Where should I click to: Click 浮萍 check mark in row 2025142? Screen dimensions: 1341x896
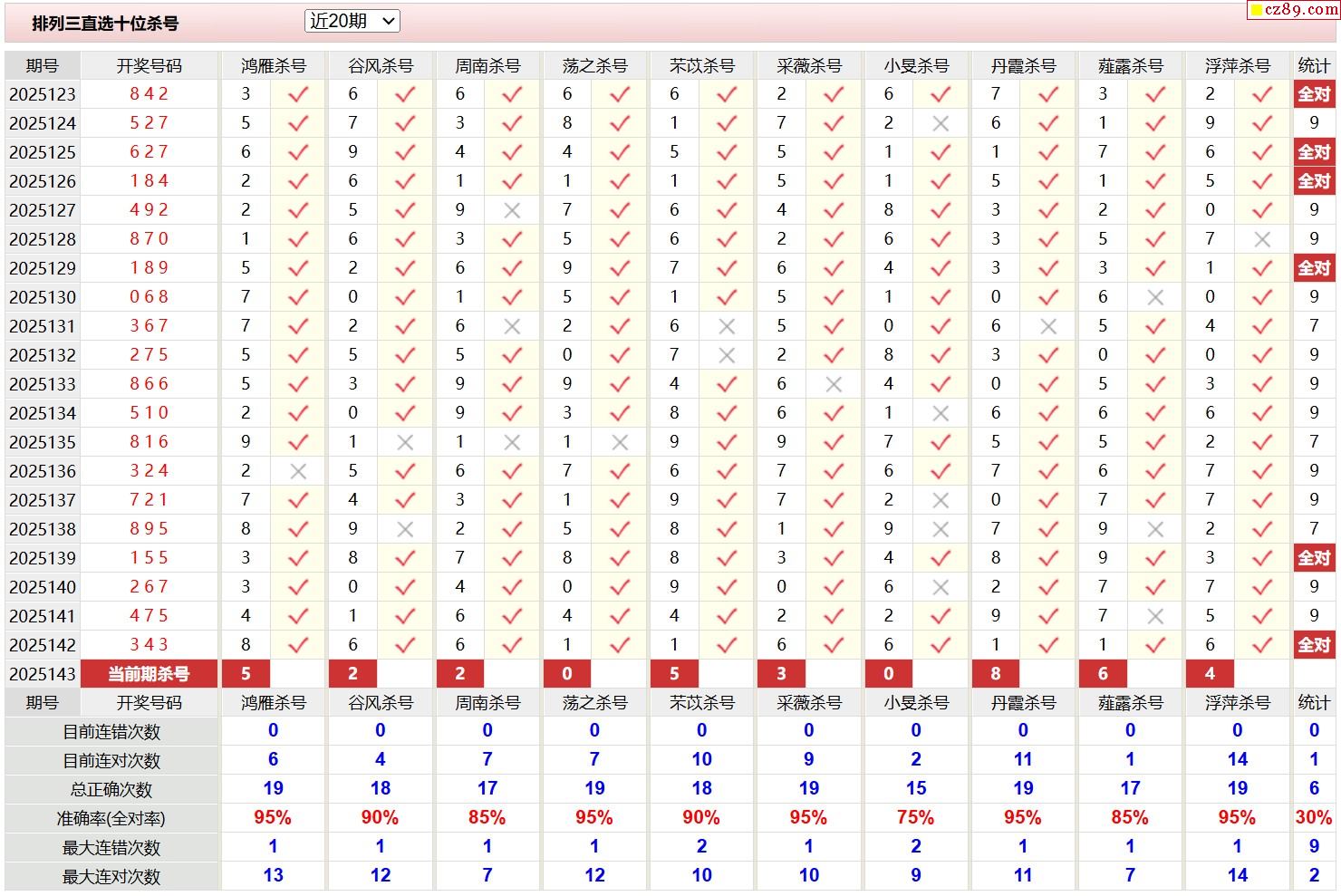(x=1262, y=645)
